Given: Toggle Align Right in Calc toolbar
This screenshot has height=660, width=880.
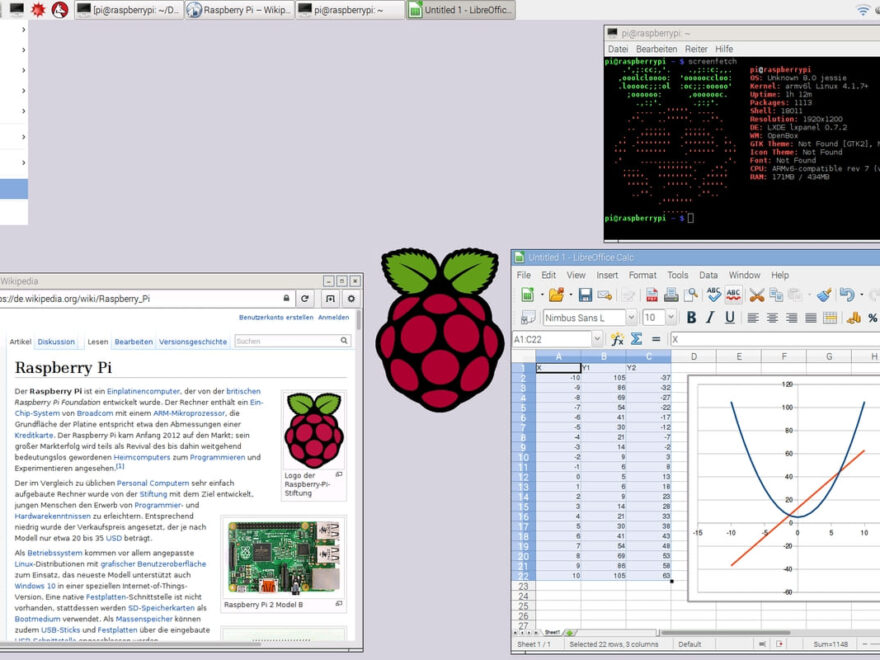Looking at the screenshot, I should pyautogui.click(x=791, y=318).
